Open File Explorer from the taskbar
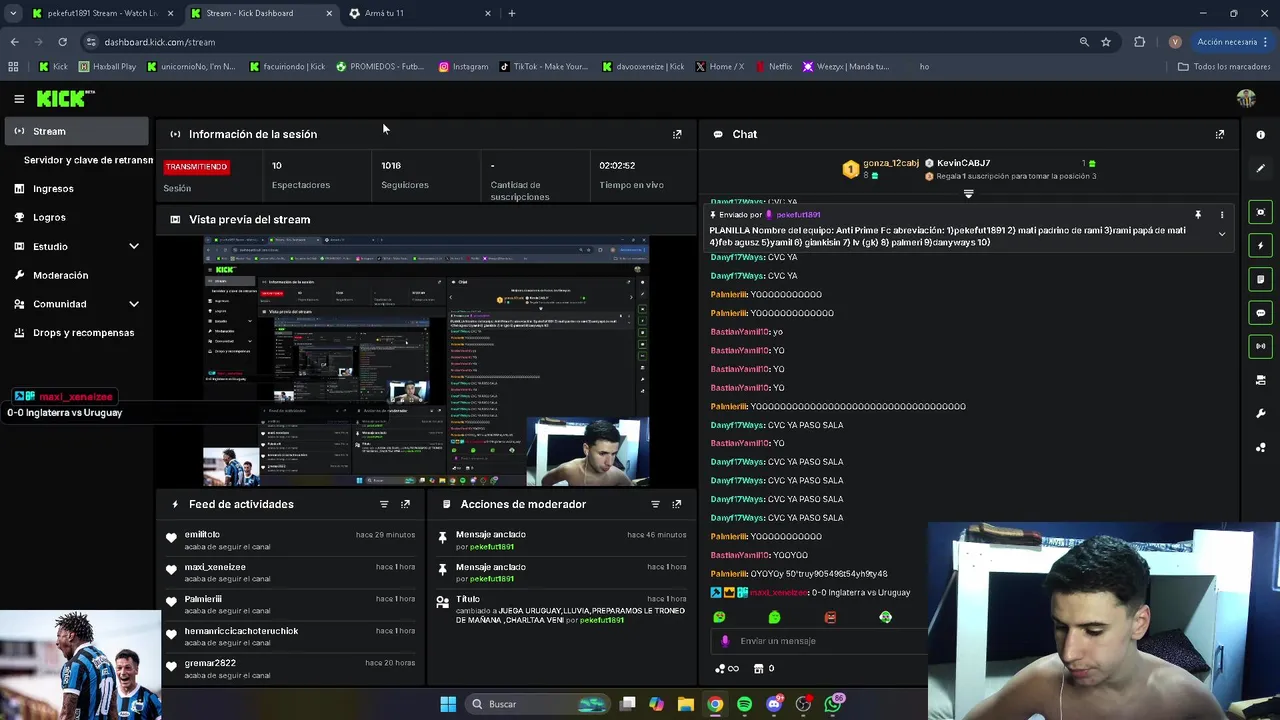 point(685,704)
